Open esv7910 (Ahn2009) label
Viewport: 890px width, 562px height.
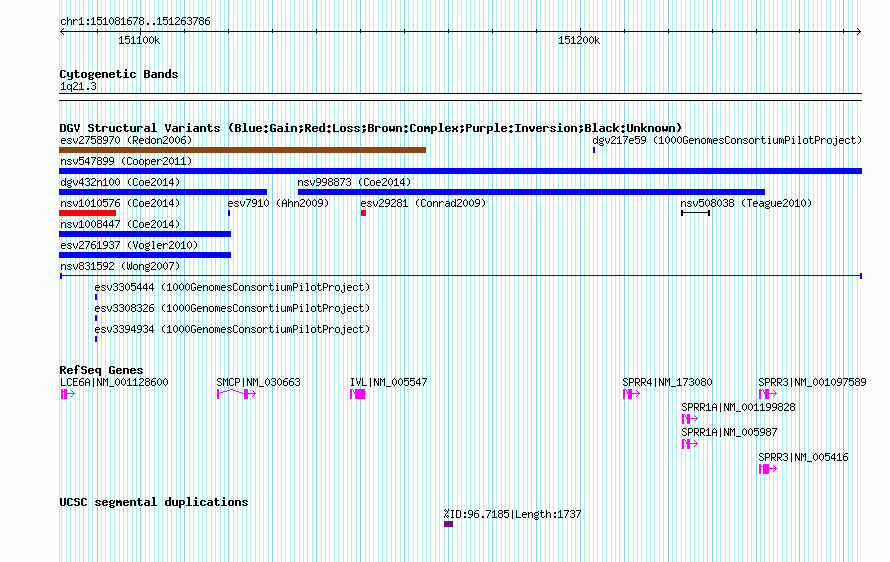click(278, 203)
